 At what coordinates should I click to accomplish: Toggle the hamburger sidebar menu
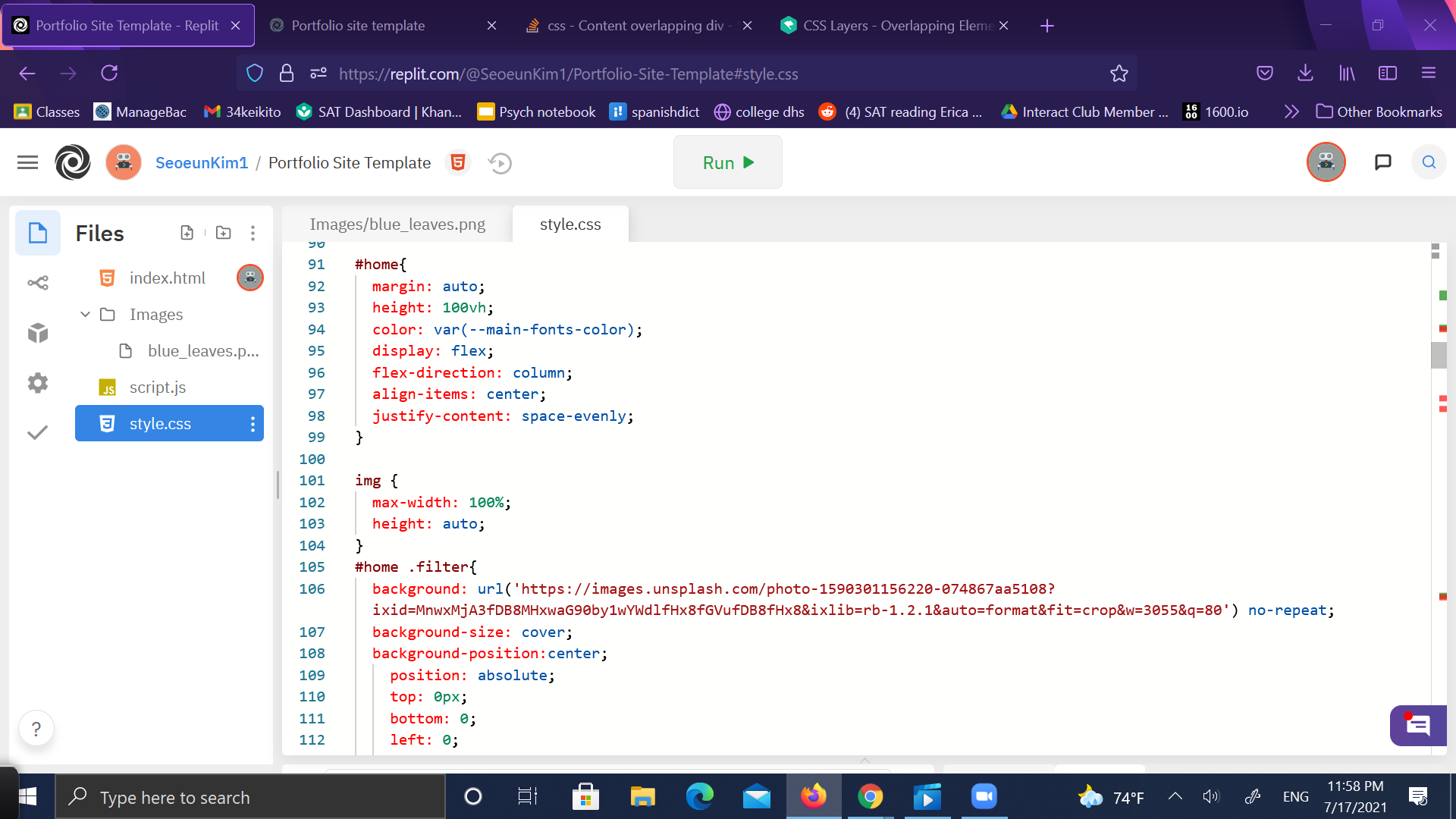click(27, 162)
